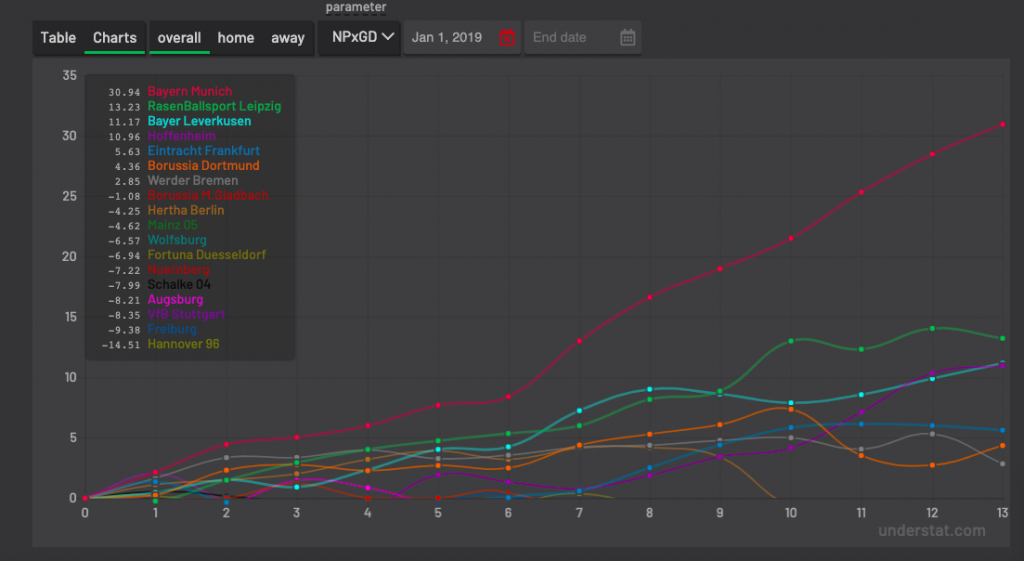
Task: Select the Charts tab
Action: pyautogui.click(x=115, y=38)
